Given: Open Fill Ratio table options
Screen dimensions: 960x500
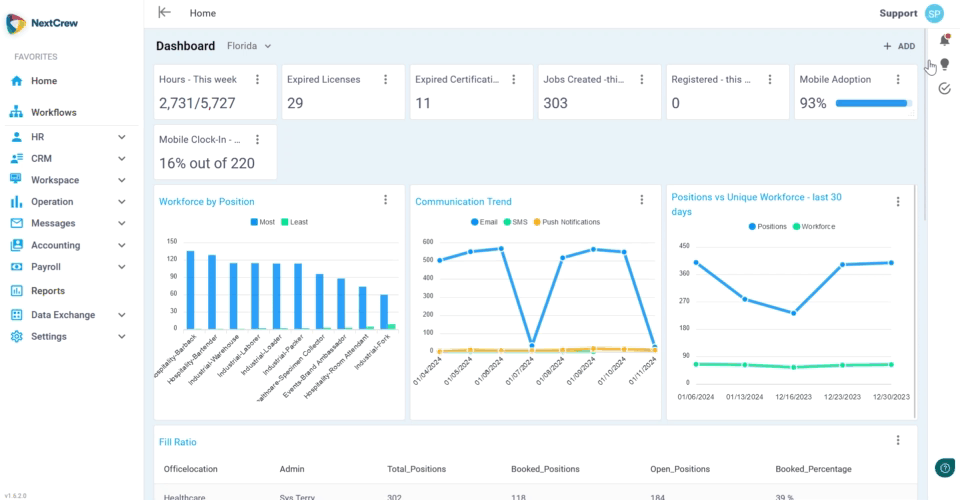Looking at the screenshot, I should coord(898,440).
